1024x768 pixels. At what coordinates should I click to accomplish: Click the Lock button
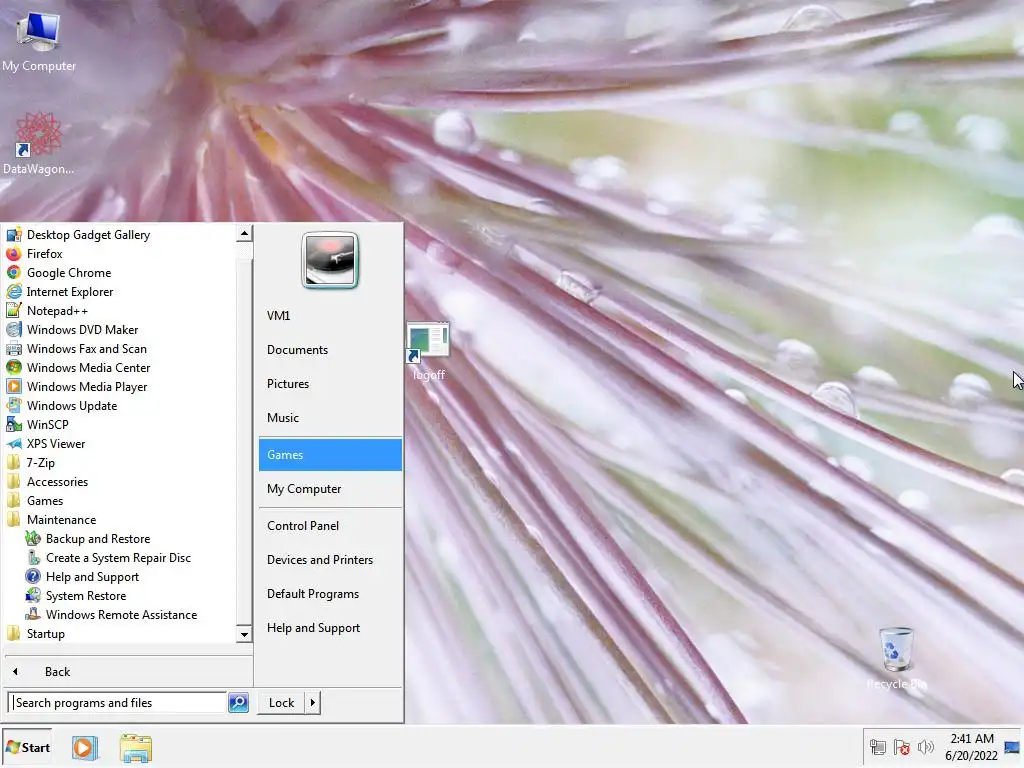(281, 703)
